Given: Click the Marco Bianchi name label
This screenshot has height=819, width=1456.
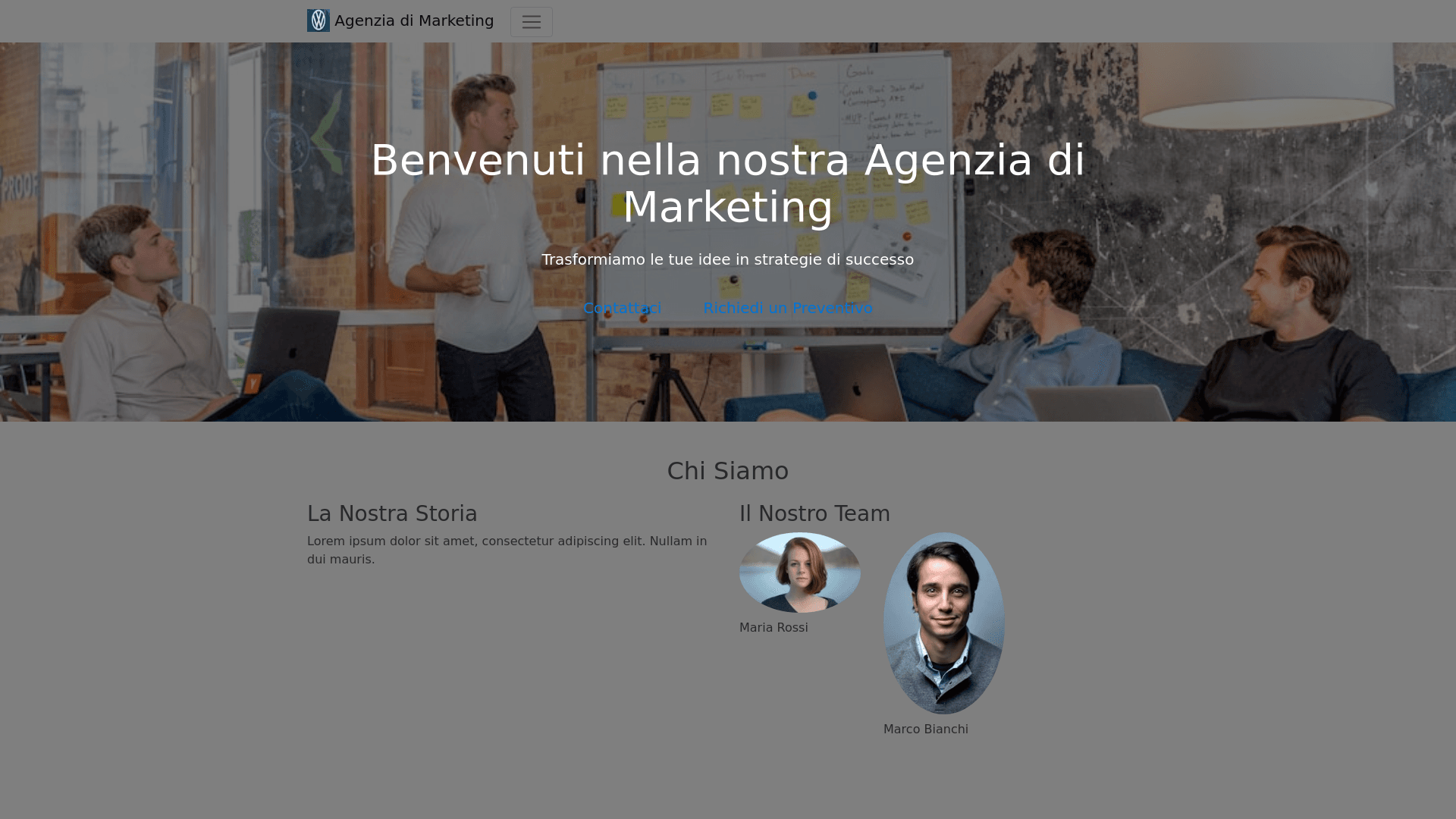Looking at the screenshot, I should [x=926, y=730].
